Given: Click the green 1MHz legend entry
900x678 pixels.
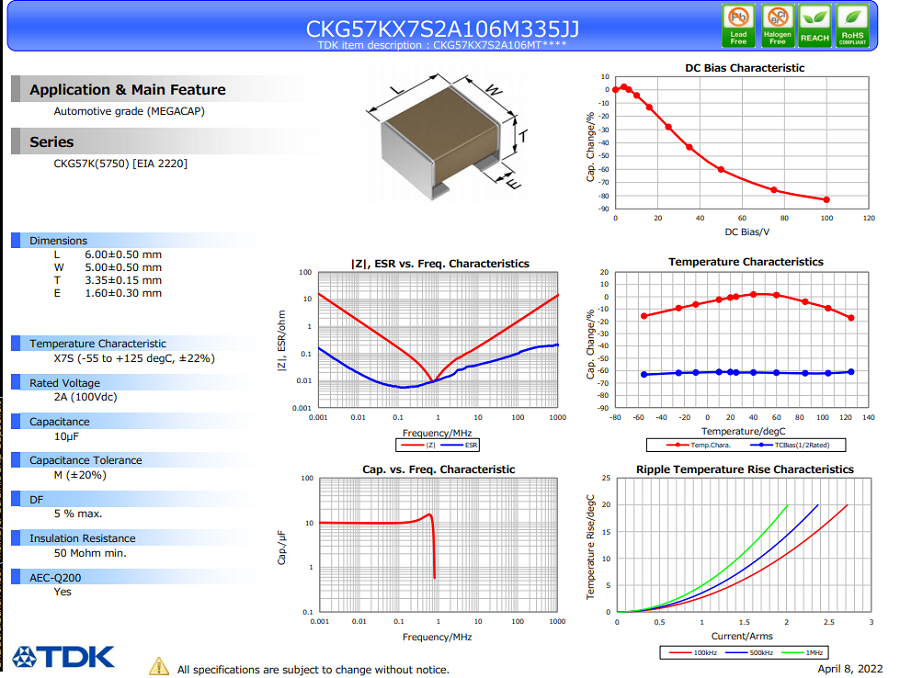Looking at the screenshot, I should click(x=802, y=653).
